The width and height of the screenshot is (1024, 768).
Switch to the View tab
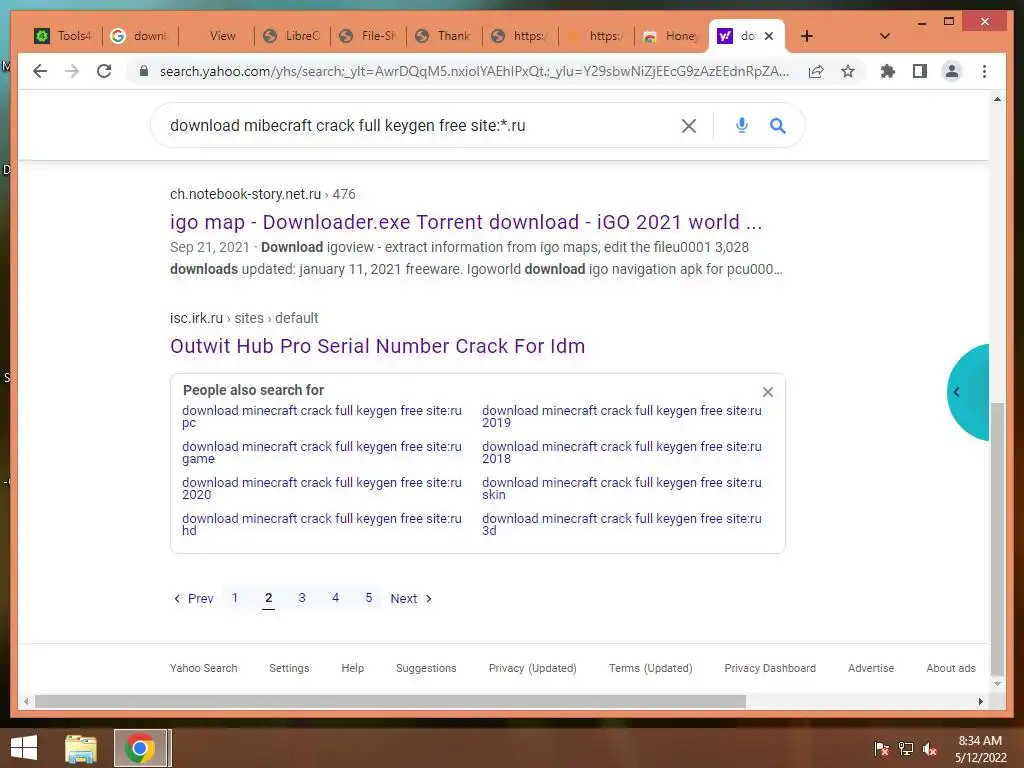pyautogui.click(x=216, y=36)
